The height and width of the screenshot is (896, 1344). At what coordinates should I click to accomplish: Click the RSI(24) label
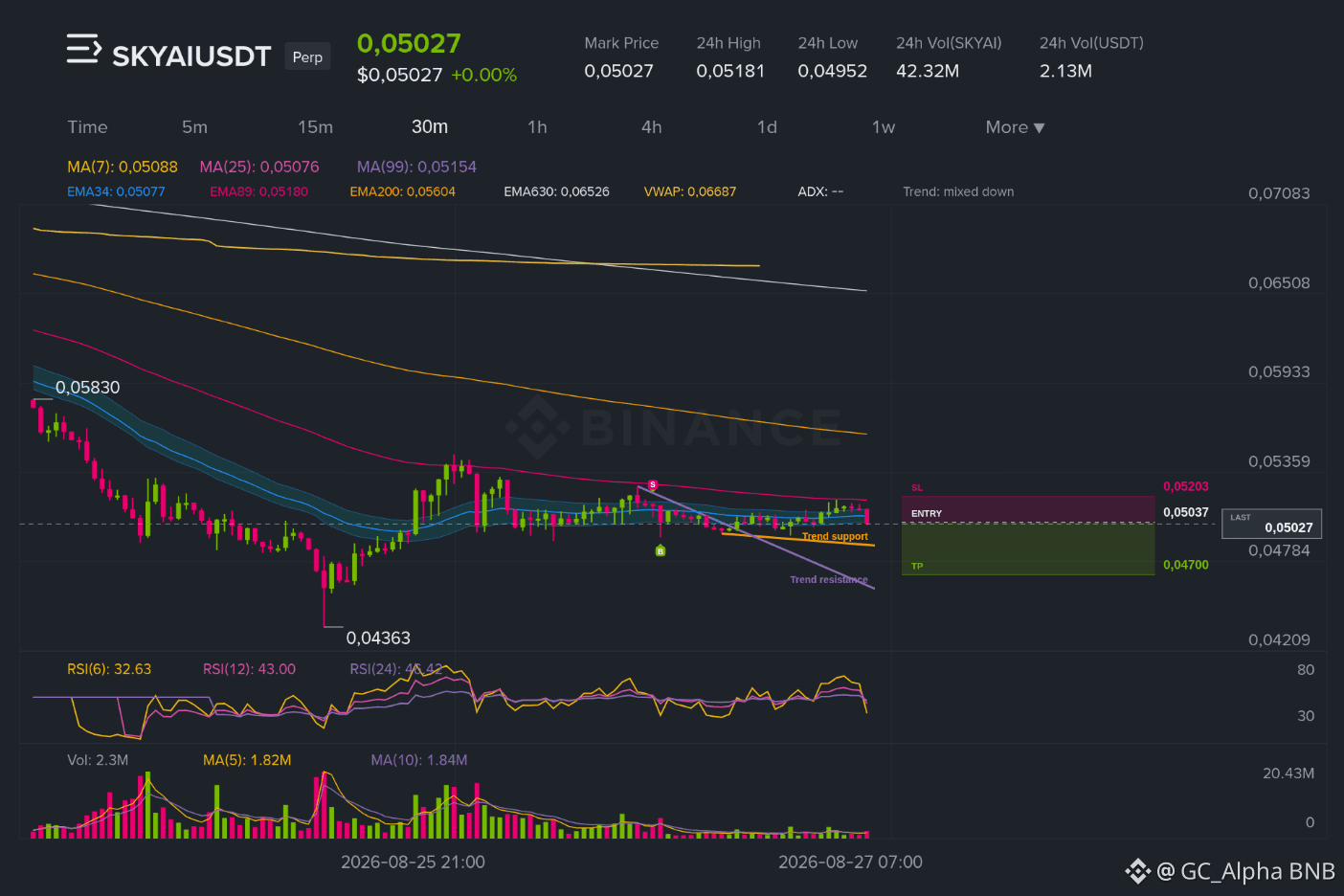tap(396, 669)
